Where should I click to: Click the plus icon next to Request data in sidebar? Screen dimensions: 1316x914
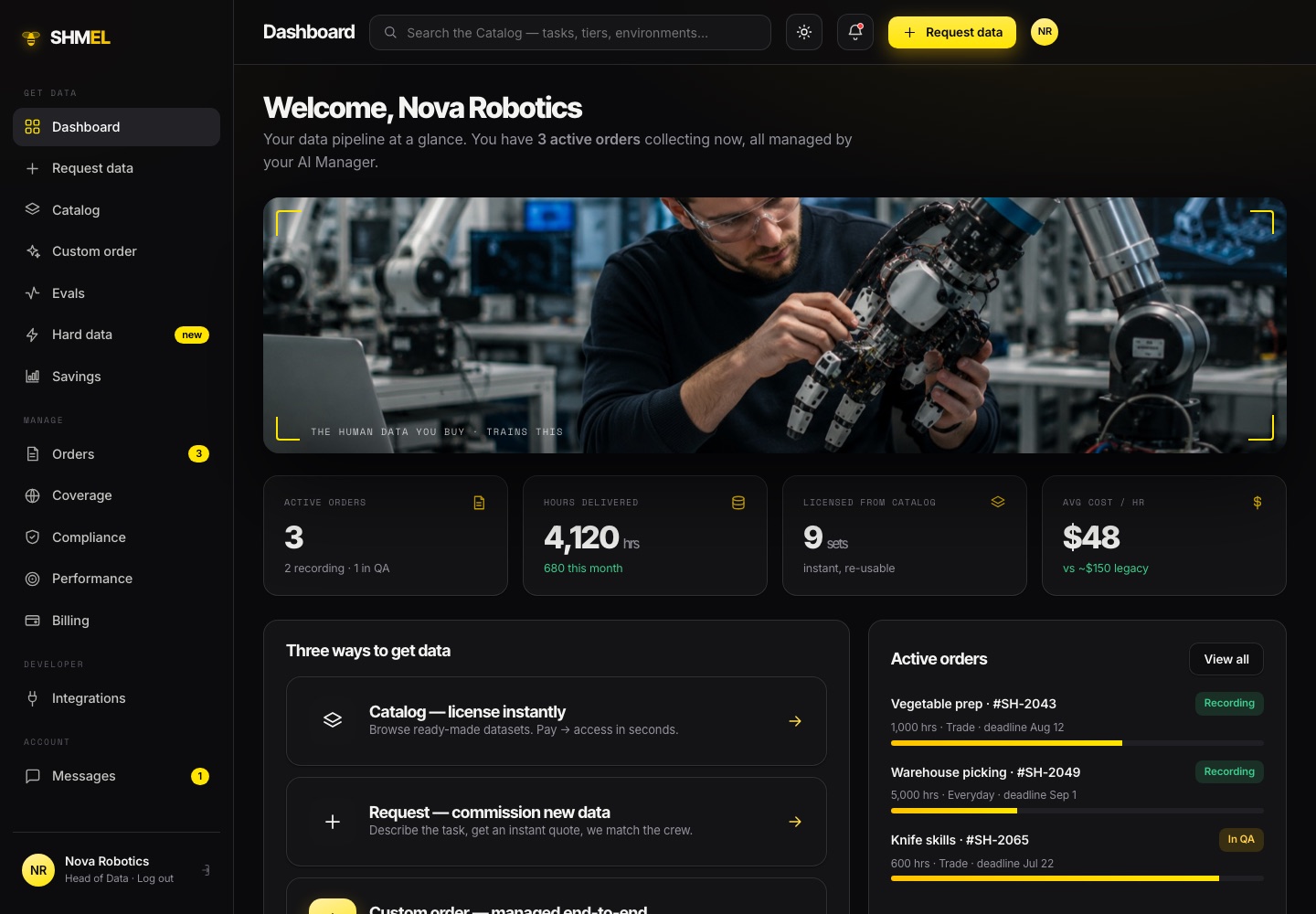coord(33,168)
